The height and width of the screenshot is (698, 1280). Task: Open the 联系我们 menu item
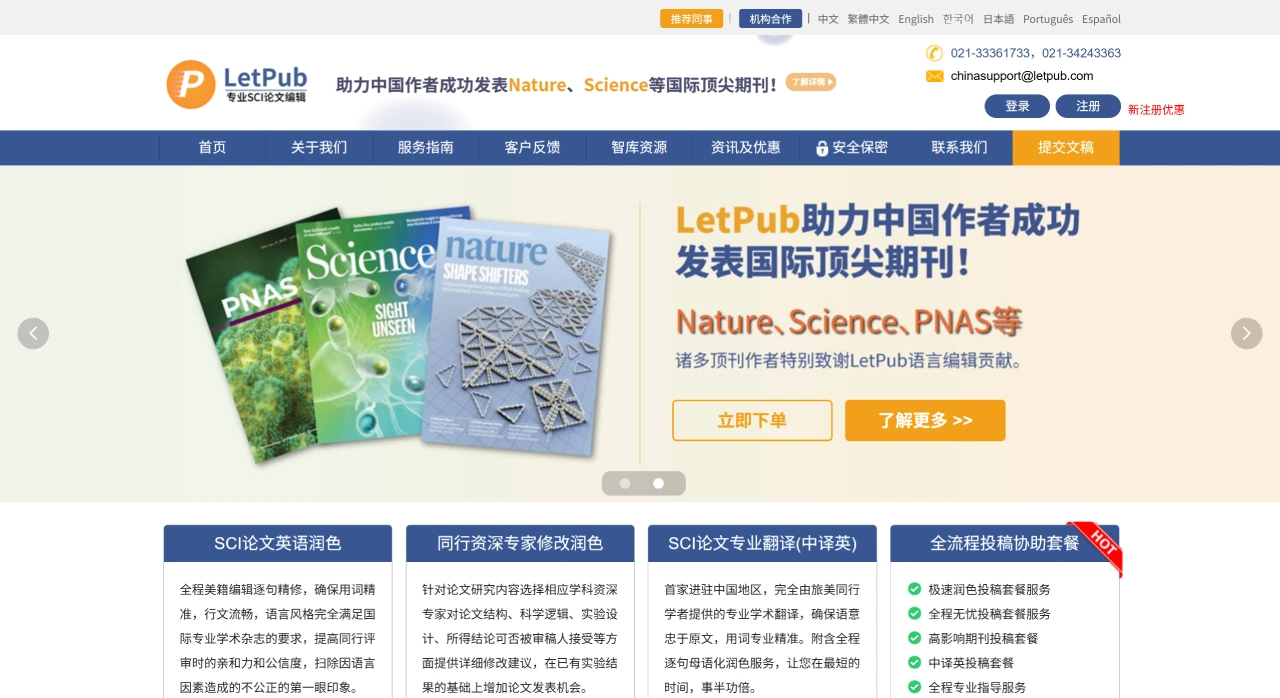click(959, 147)
